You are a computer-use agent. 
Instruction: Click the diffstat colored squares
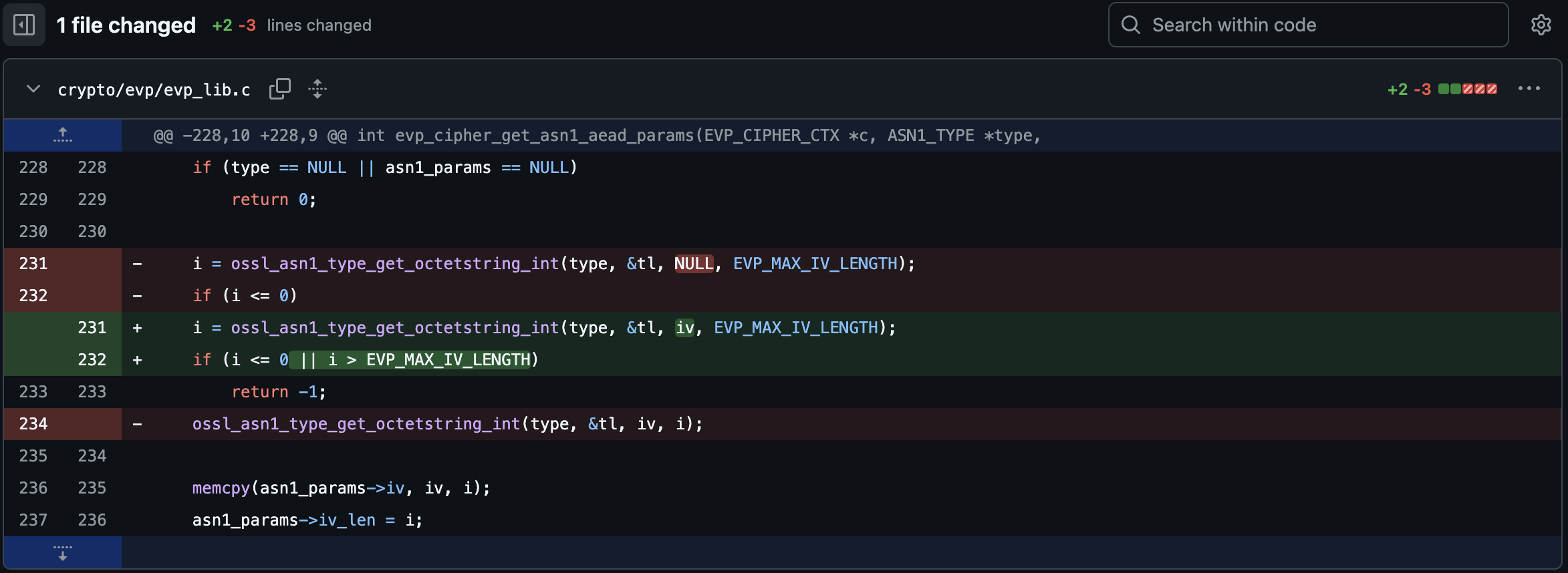1468,89
